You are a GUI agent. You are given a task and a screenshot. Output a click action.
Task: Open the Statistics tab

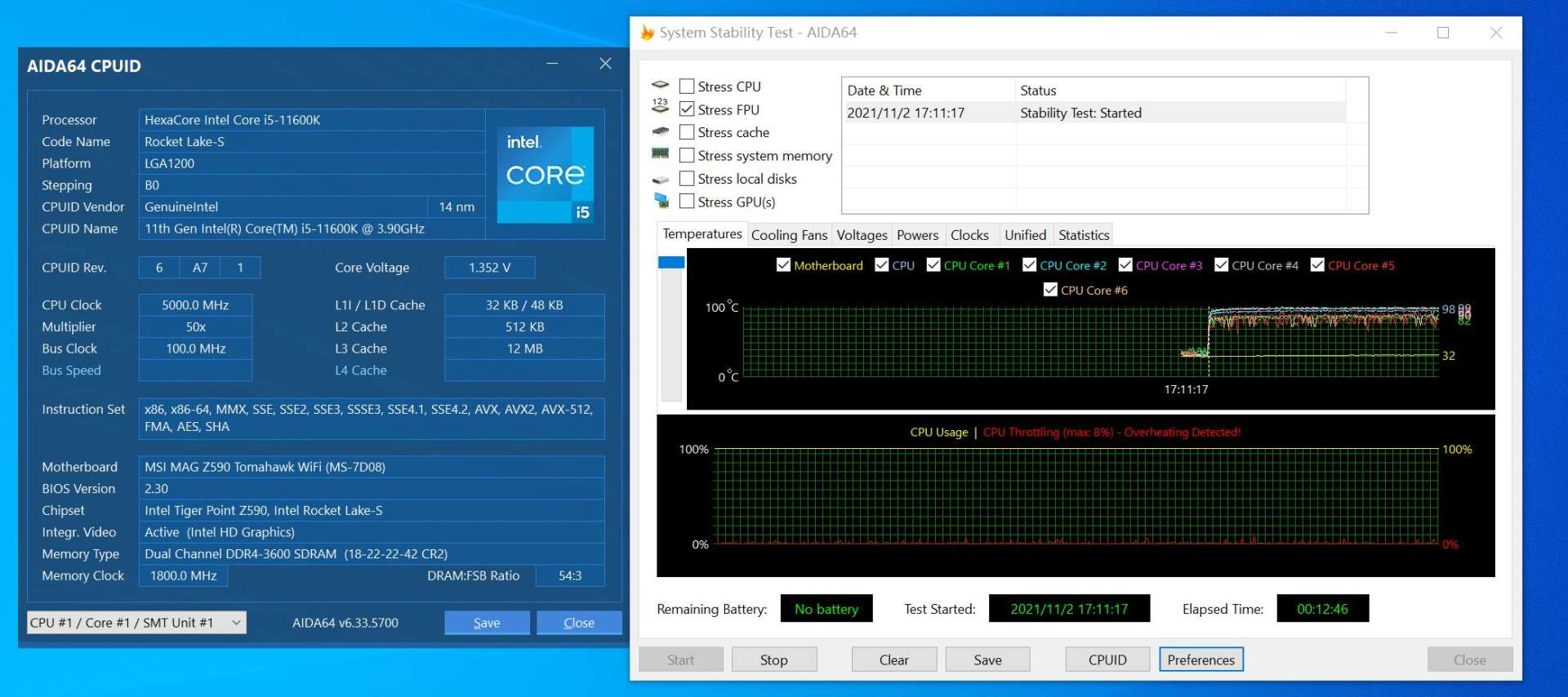[1084, 235]
